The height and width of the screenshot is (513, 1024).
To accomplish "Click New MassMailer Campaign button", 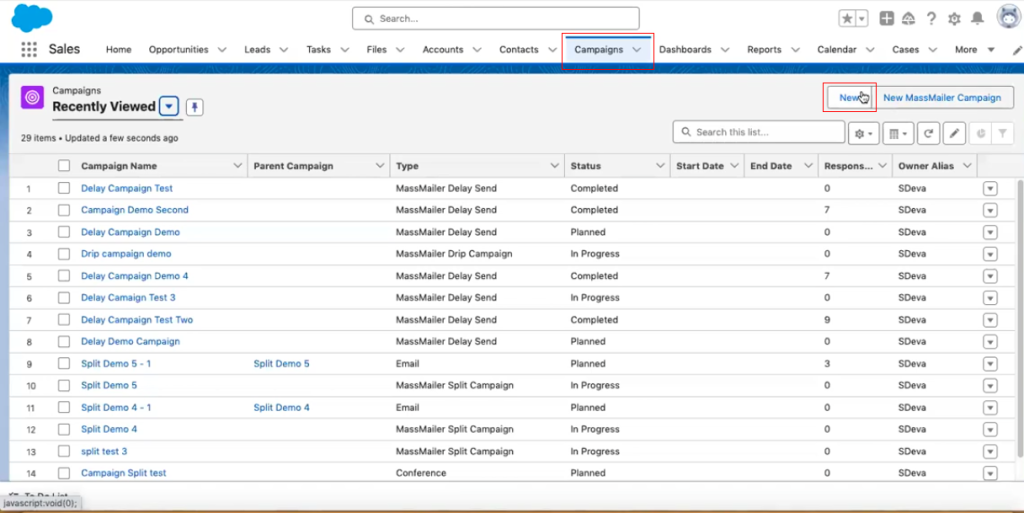I will tap(942, 98).
